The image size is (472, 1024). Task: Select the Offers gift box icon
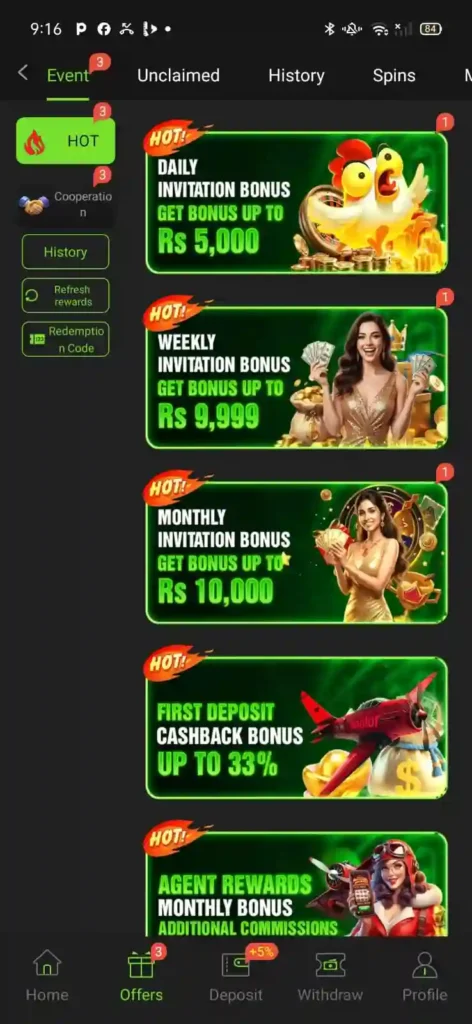[x=141, y=965]
